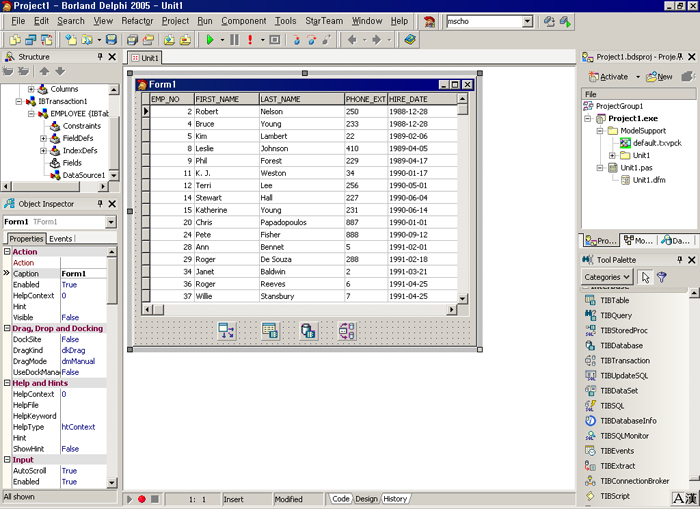Expand the Unit1 folder in Project Manager
This screenshot has height=509, width=700.
tap(611, 155)
